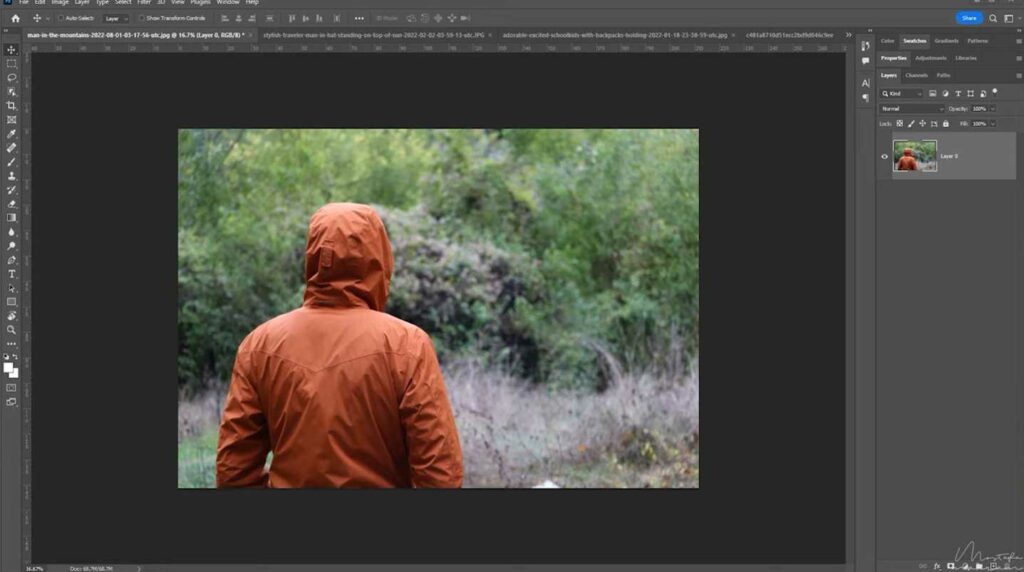Open the Comments panel icon

pos(865,61)
